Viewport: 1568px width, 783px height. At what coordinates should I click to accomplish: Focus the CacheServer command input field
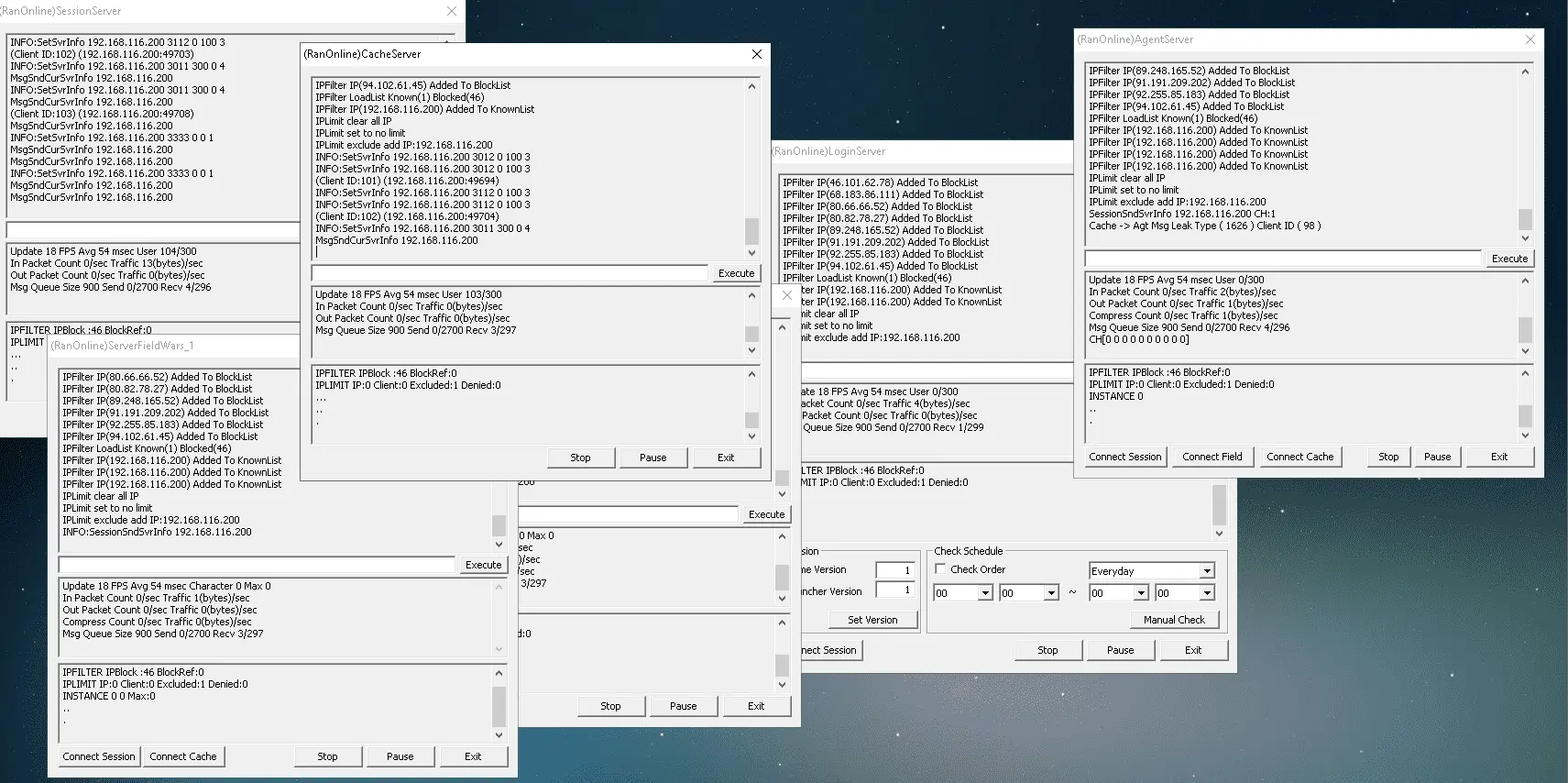click(510, 273)
